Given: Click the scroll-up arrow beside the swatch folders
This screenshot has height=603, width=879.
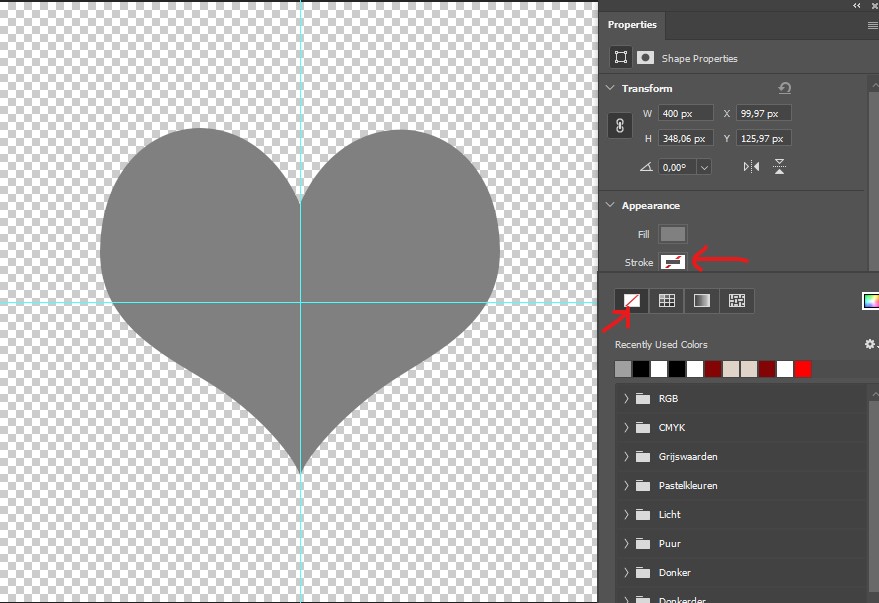Looking at the screenshot, I should click(875, 395).
